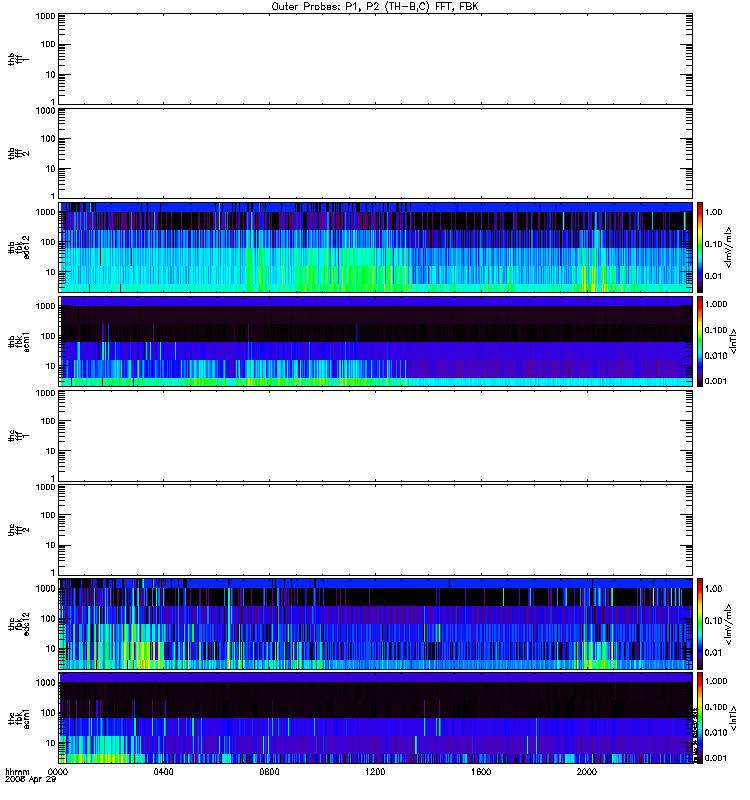Screen dimensions: 750x800
Task: Click the color bar beside thb fbk edc12 panel
Action: tap(700, 247)
